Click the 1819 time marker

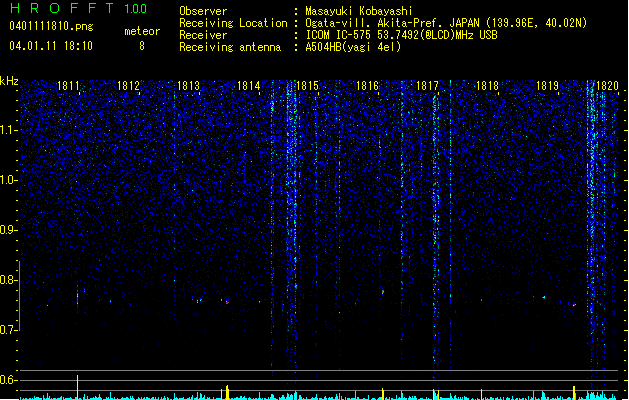[x=547, y=86]
